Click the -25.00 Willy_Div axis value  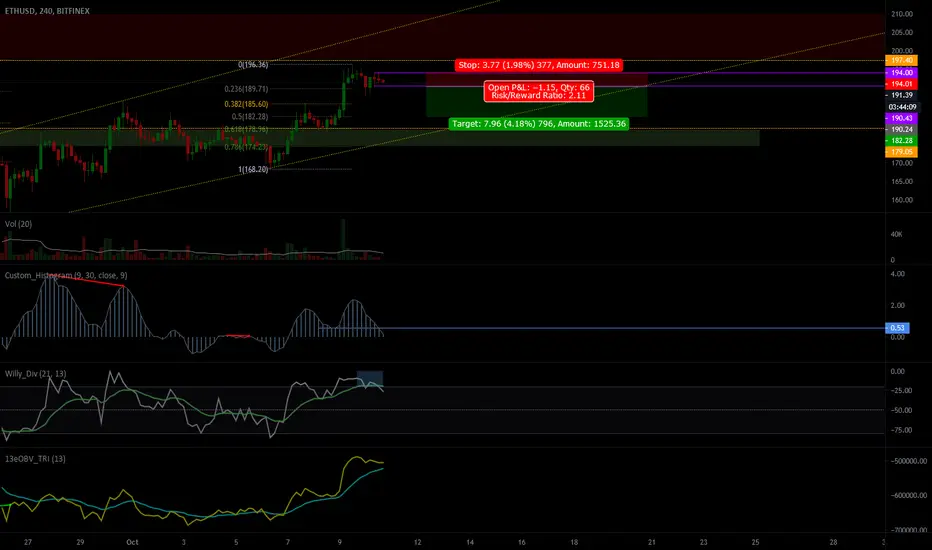tap(901, 391)
